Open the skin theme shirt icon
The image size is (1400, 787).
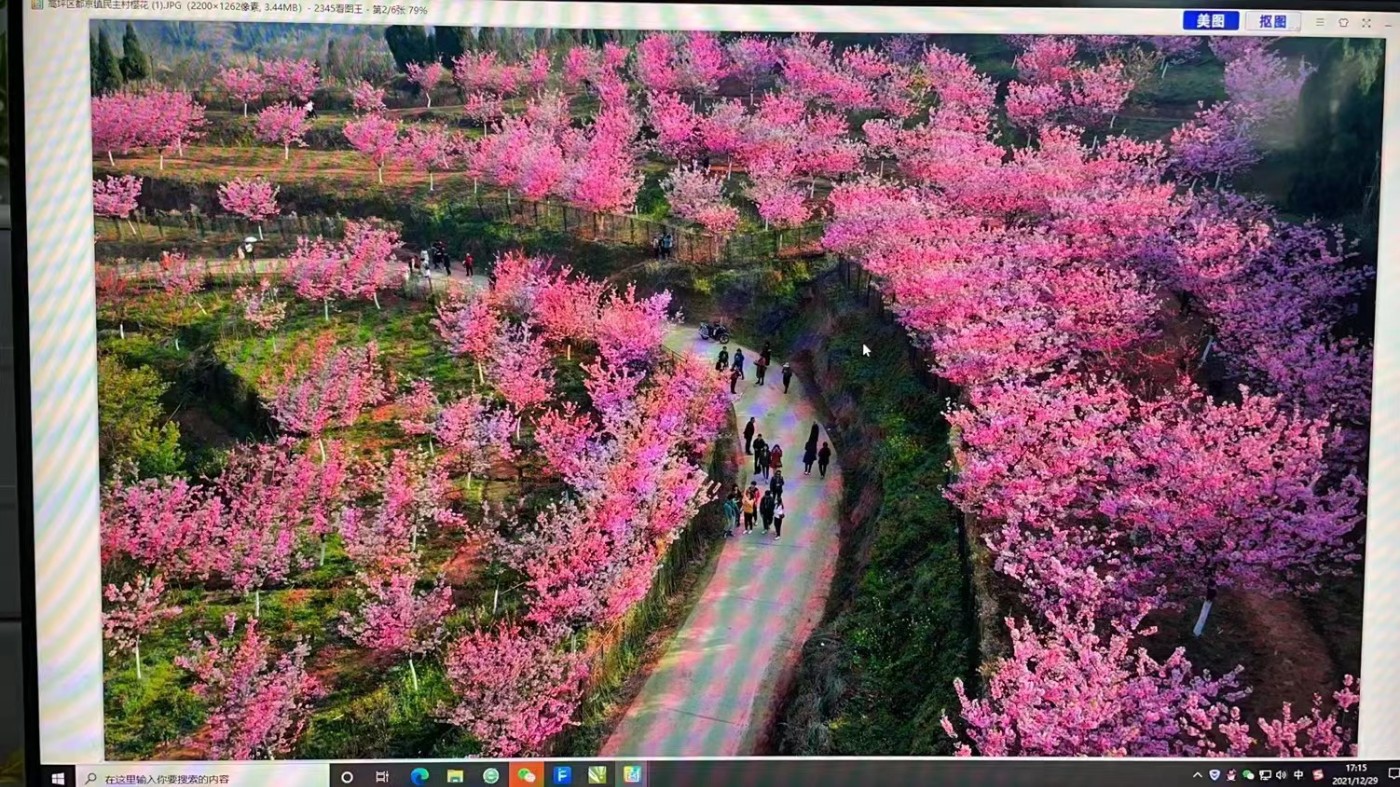(x=1343, y=22)
